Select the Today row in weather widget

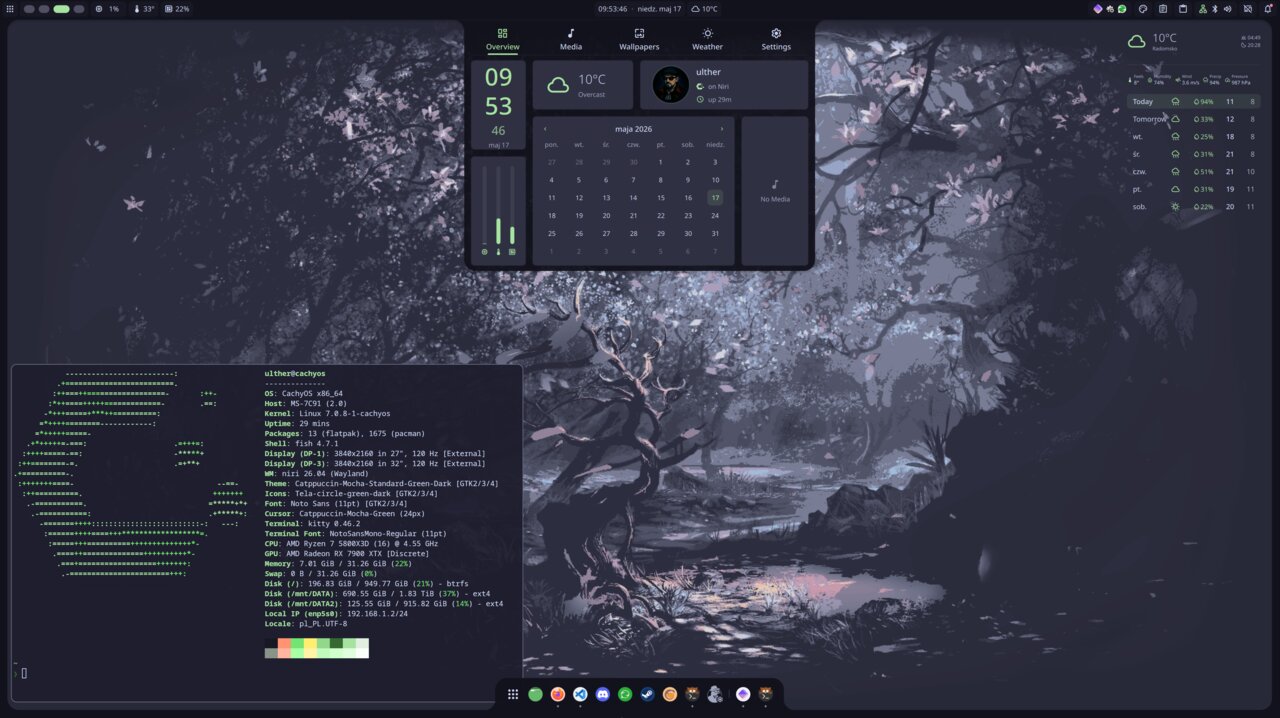(1193, 101)
